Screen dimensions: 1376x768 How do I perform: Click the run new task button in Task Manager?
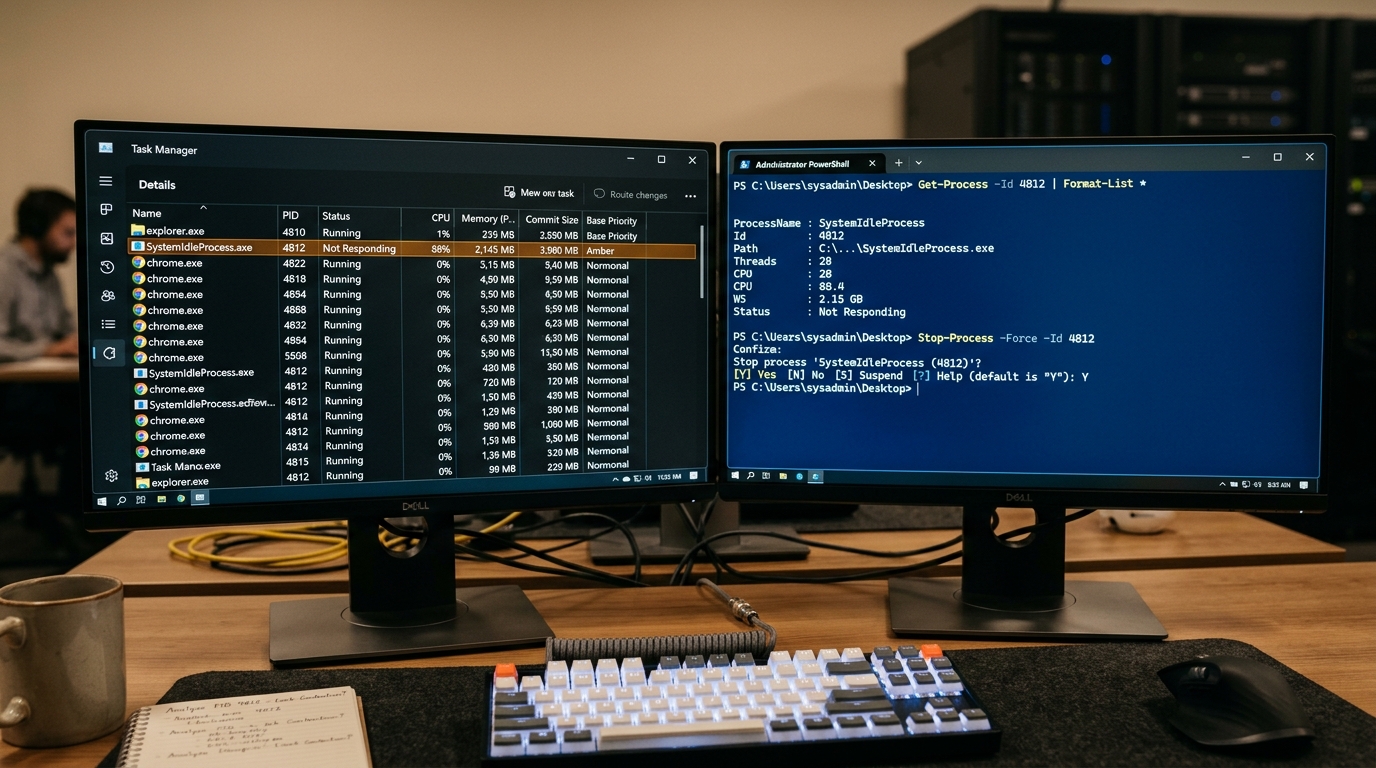coord(539,193)
